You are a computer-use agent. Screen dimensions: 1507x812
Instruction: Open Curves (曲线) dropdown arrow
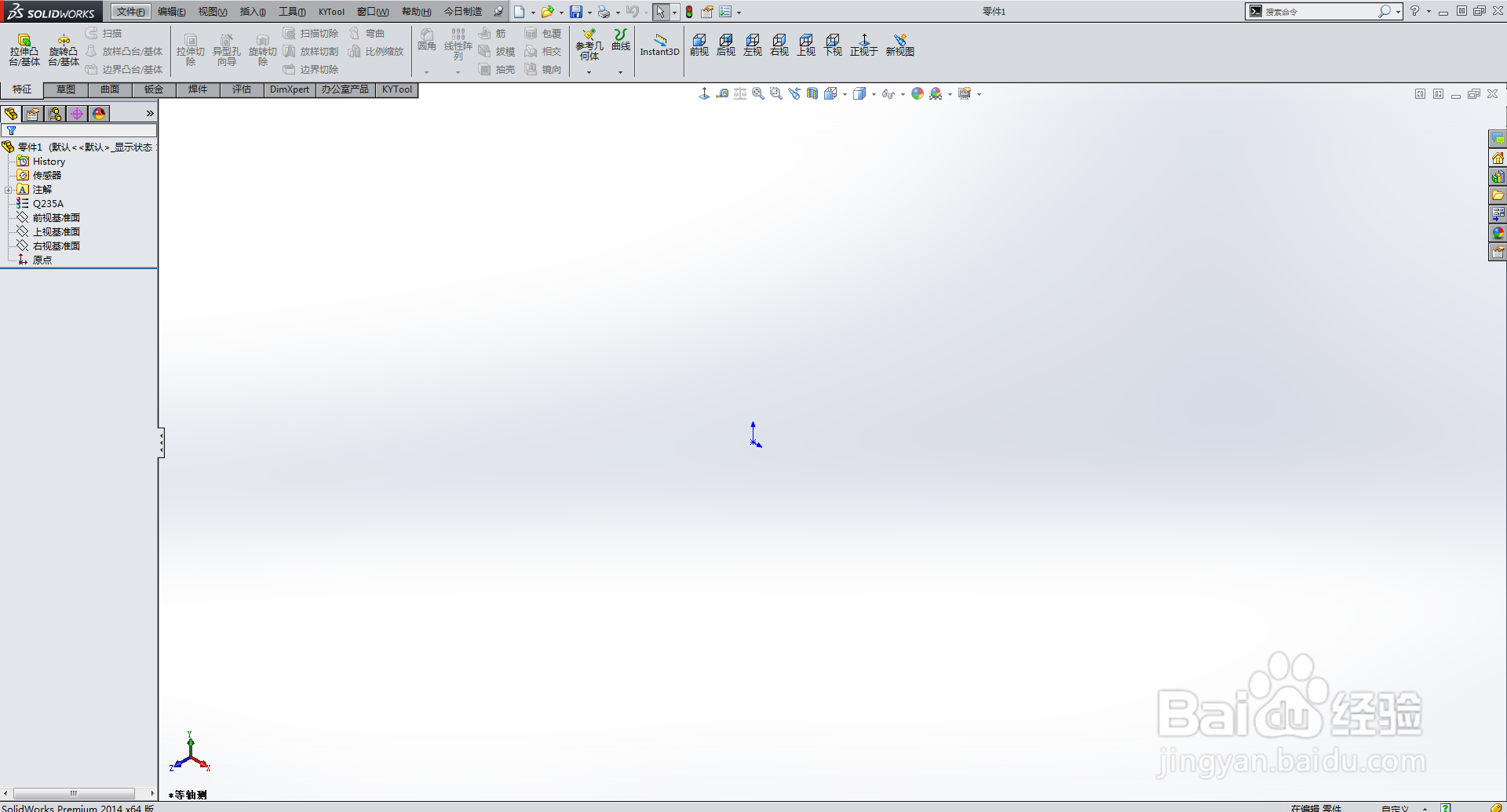point(620,72)
